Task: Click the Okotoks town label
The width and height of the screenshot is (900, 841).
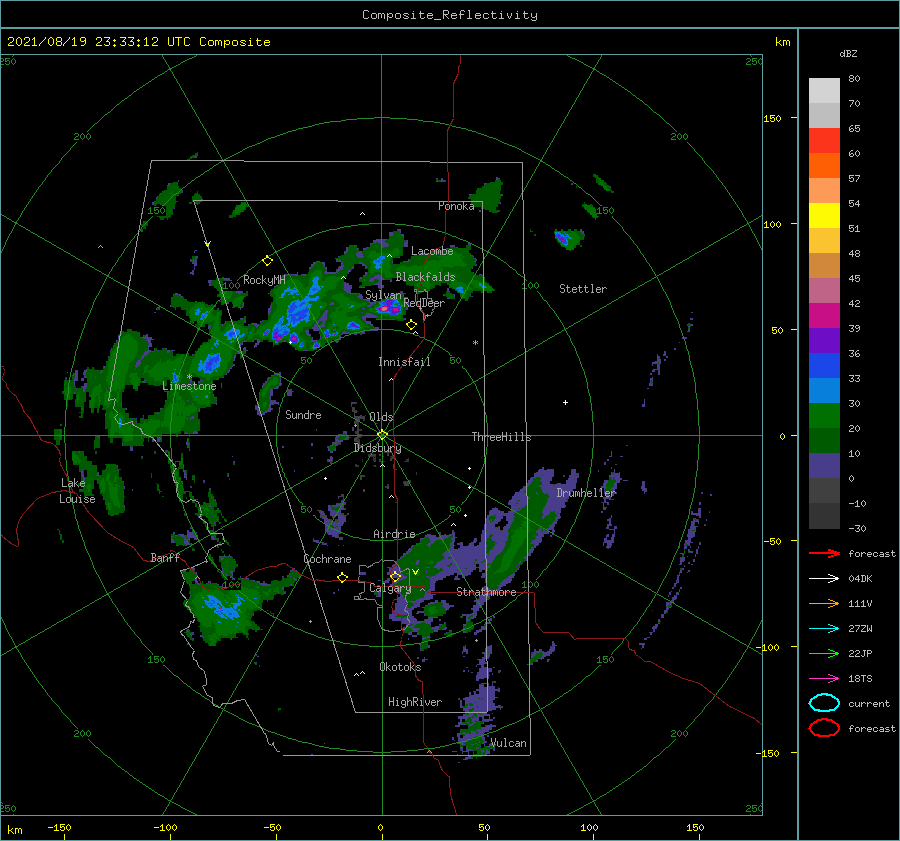Action: (x=400, y=667)
